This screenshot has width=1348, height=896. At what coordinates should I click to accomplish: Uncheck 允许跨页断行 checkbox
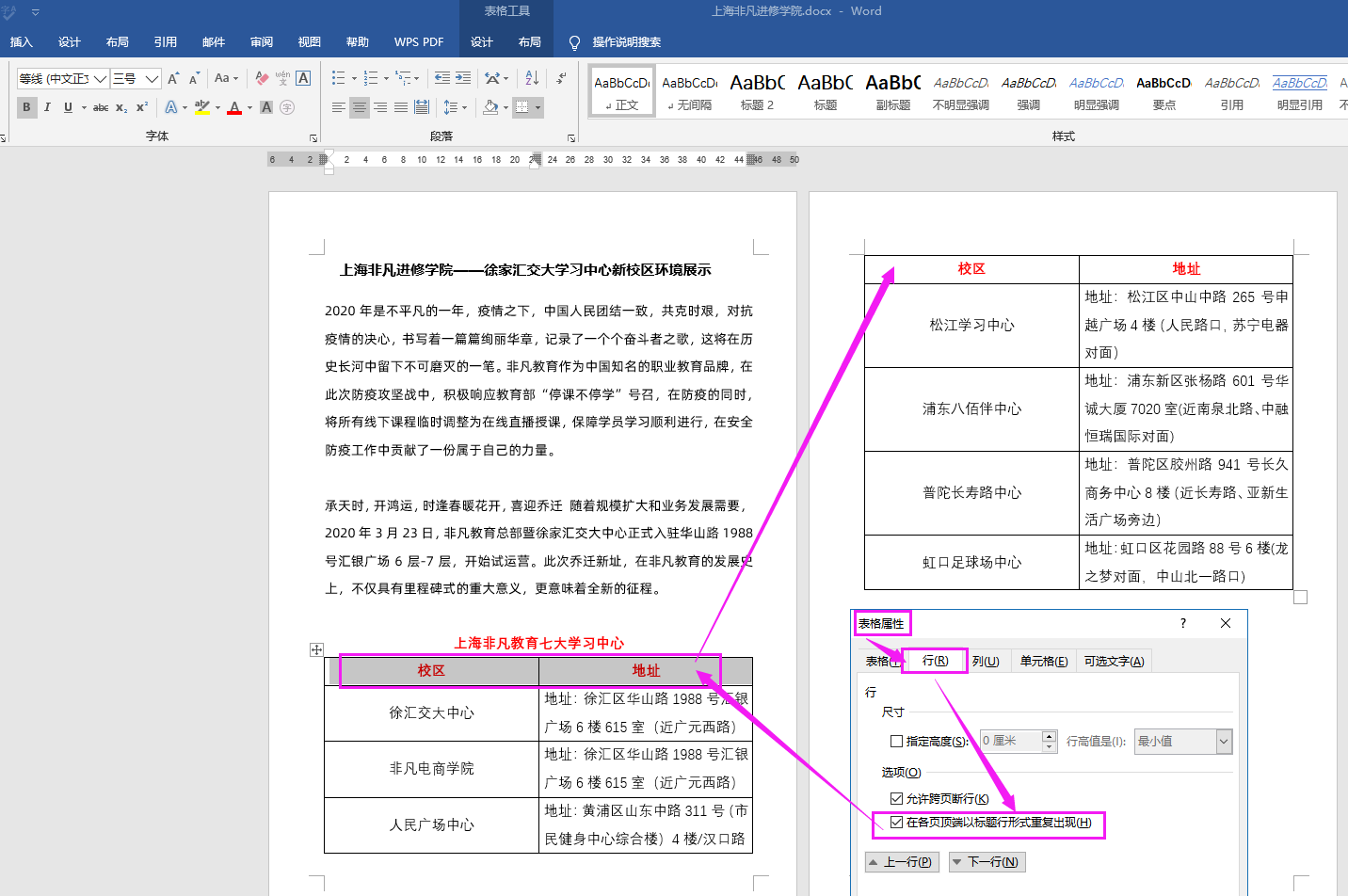[x=896, y=798]
